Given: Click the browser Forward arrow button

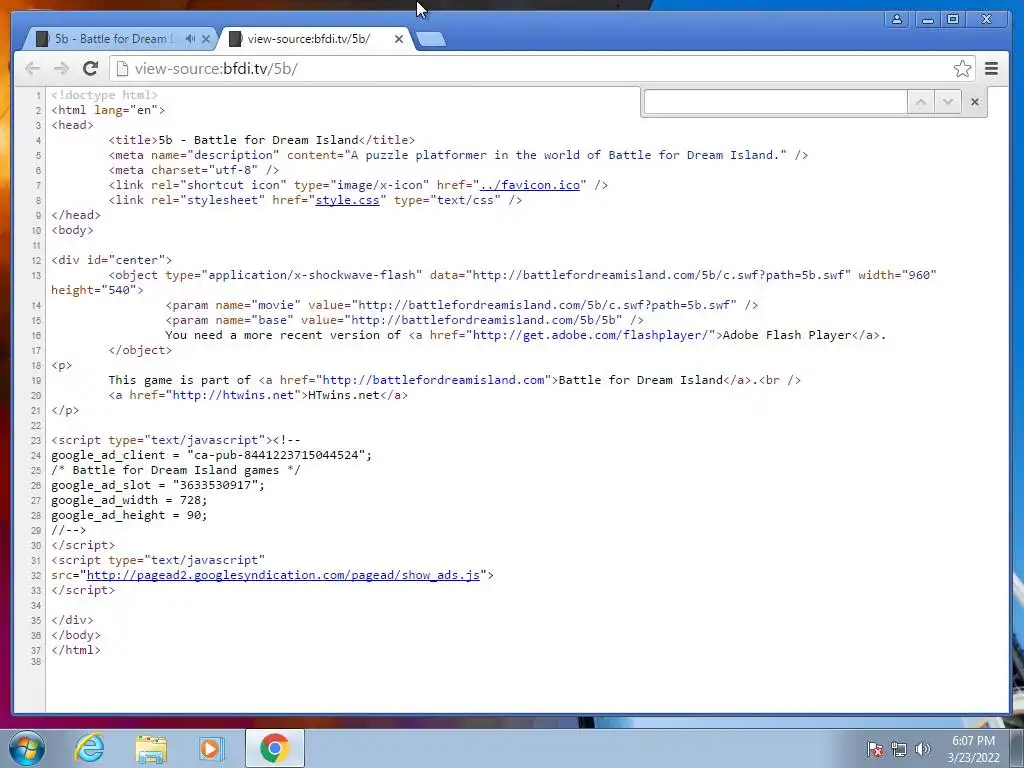Looking at the screenshot, I should 61,69.
